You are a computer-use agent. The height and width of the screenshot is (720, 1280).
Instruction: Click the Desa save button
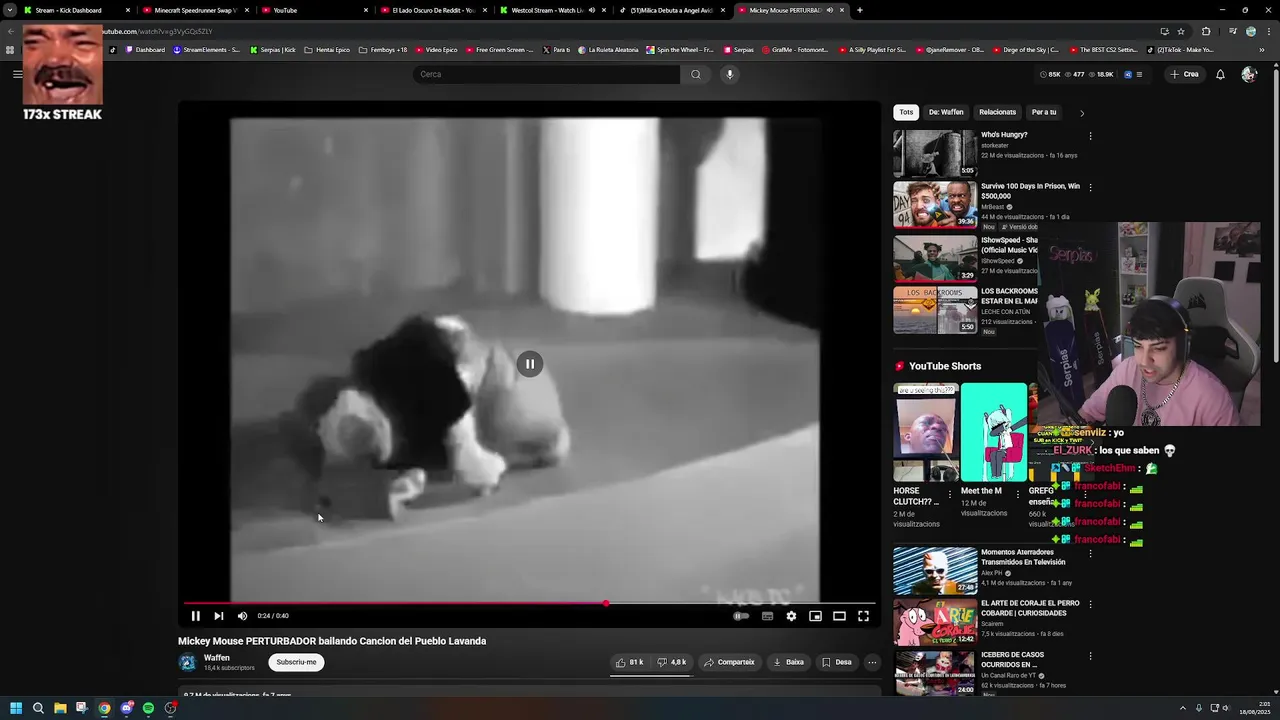tap(837, 662)
